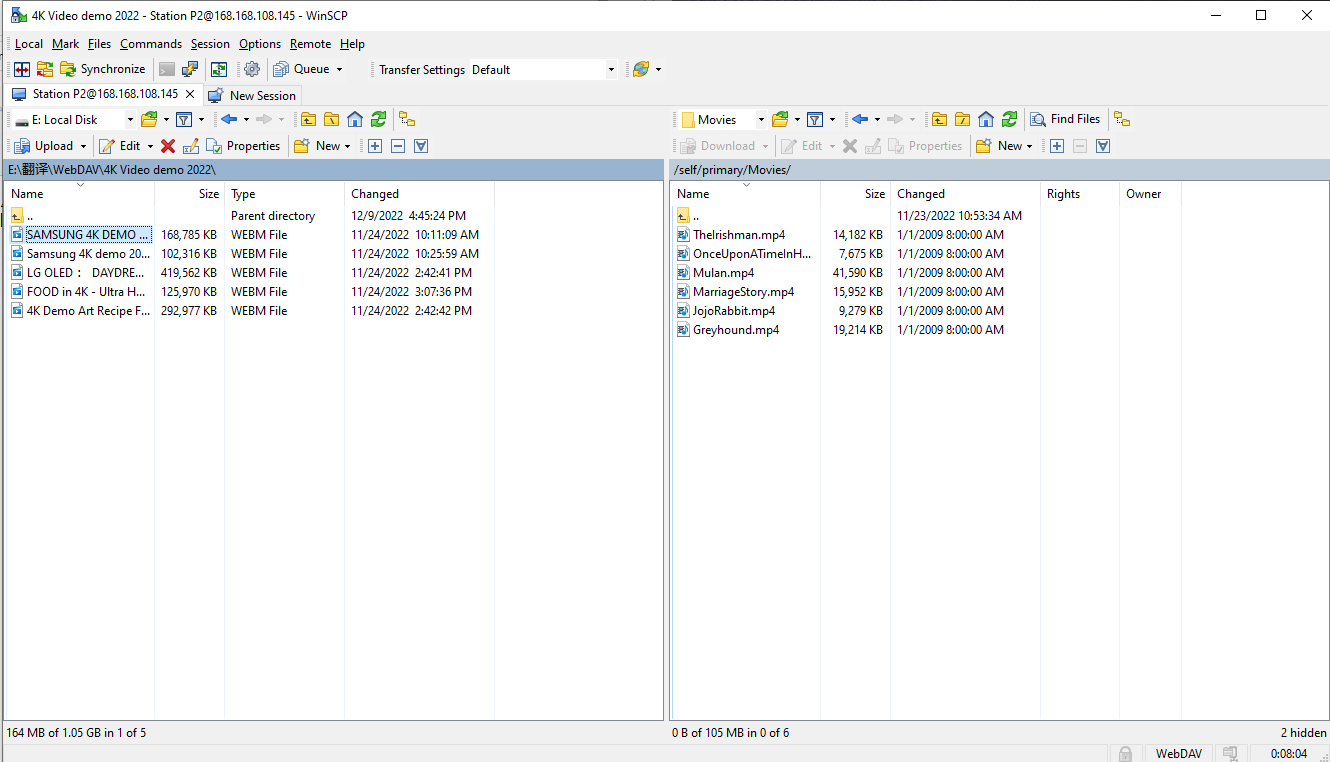This screenshot has height=762, width=1330.
Task: Open the Options menu
Action: click(260, 44)
